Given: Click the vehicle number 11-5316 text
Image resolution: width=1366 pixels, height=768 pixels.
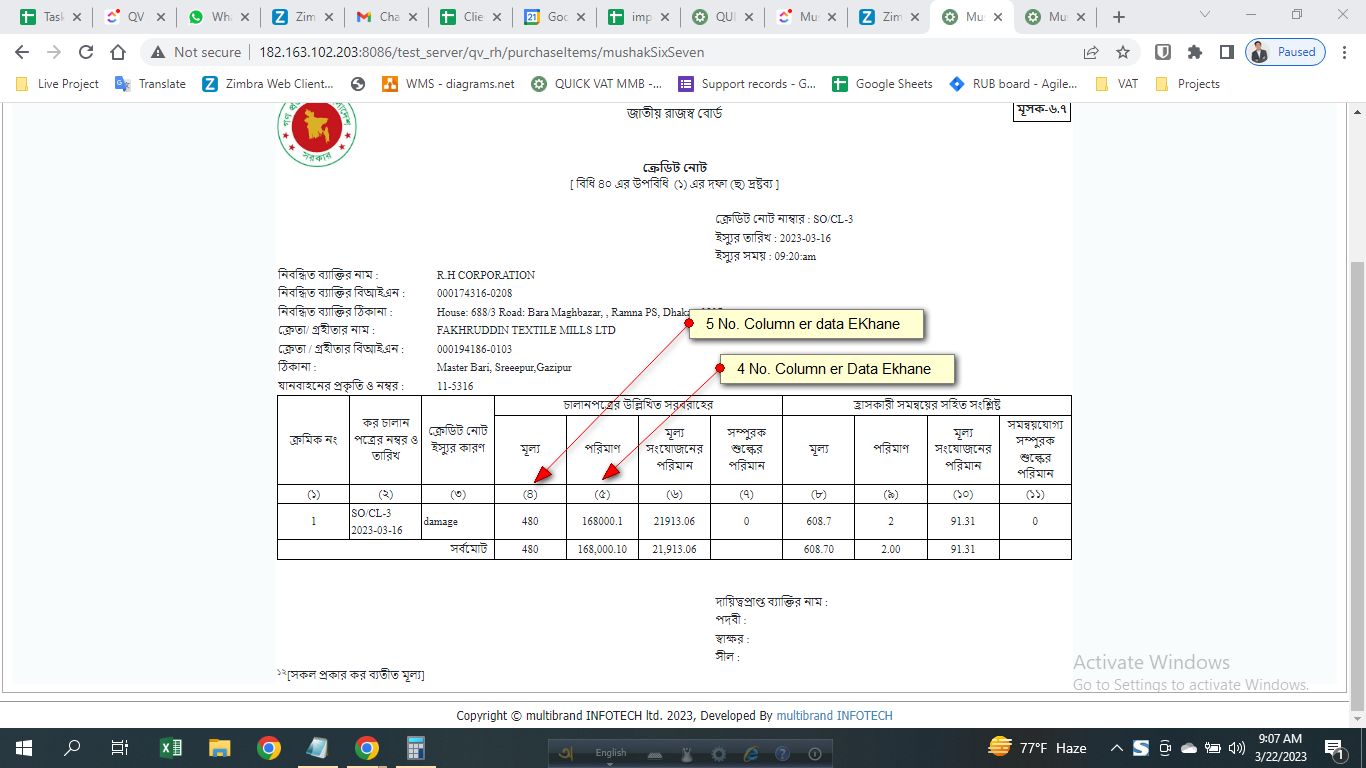Looking at the screenshot, I should pyautogui.click(x=455, y=386).
